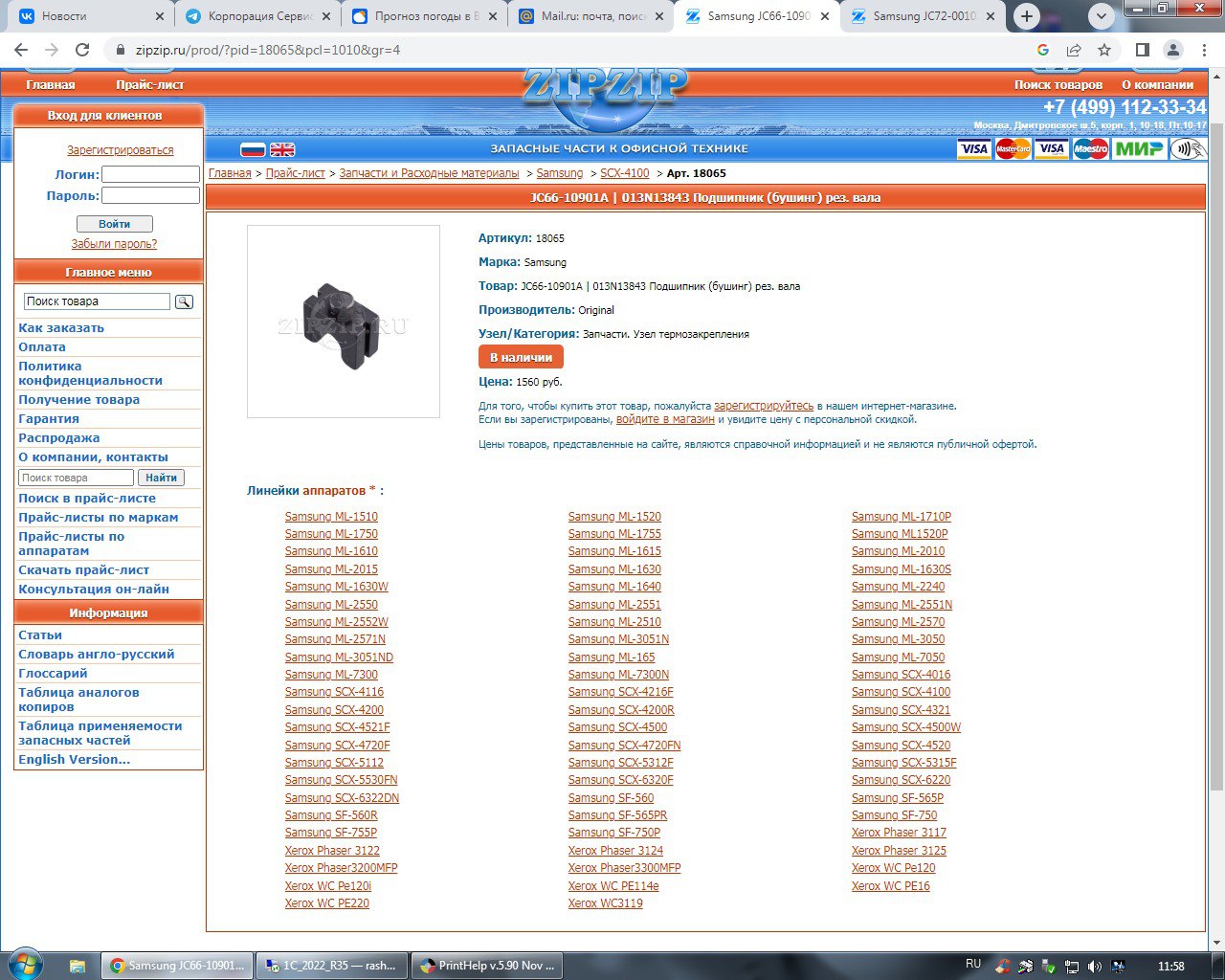Click the Maestro payment logo
The width and height of the screenshot is (1225, 980).
coord(1090,148)
